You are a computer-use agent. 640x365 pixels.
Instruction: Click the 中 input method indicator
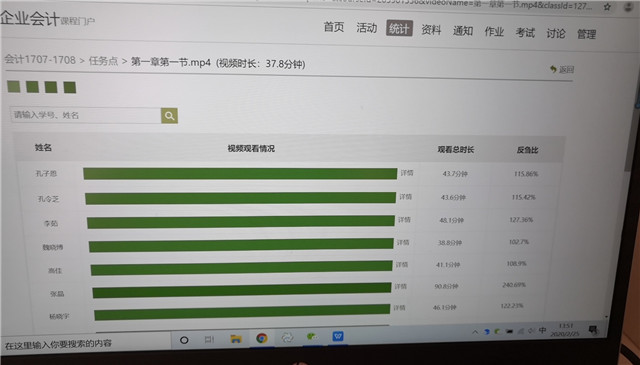(542, 330)
